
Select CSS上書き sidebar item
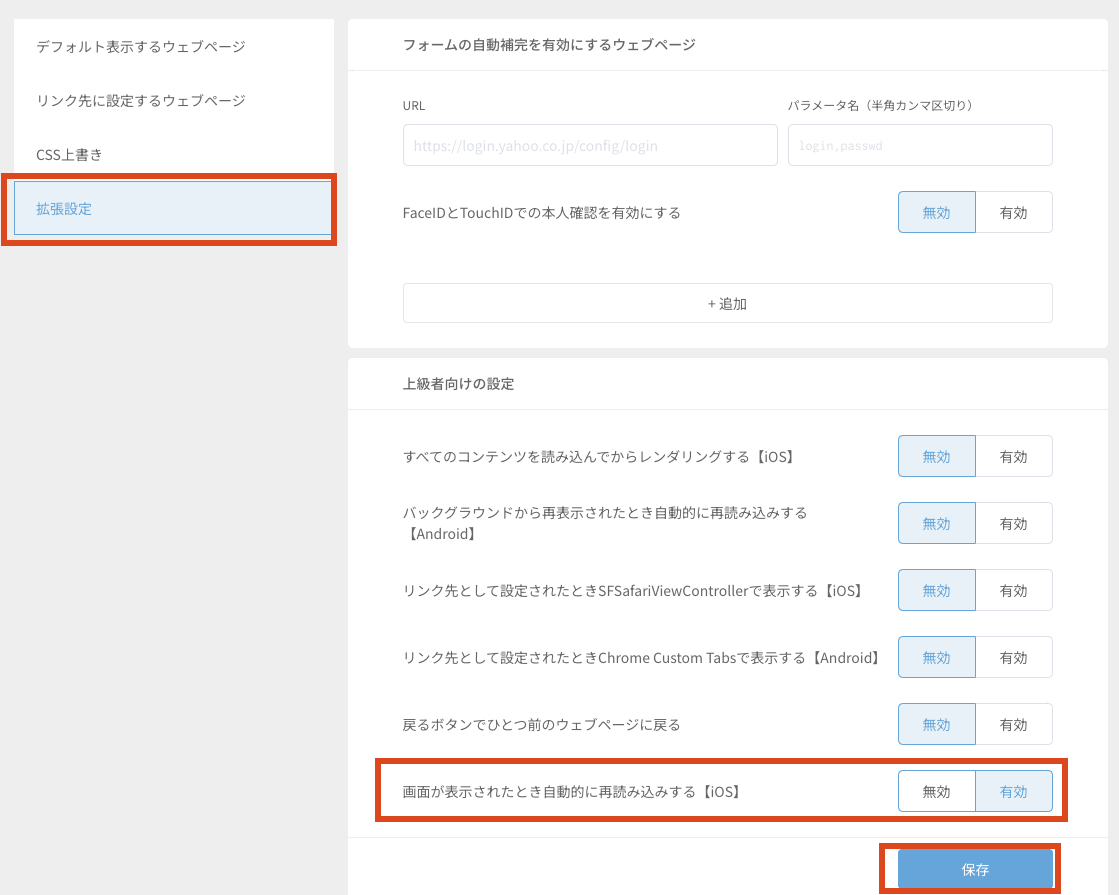coord(173,155)
